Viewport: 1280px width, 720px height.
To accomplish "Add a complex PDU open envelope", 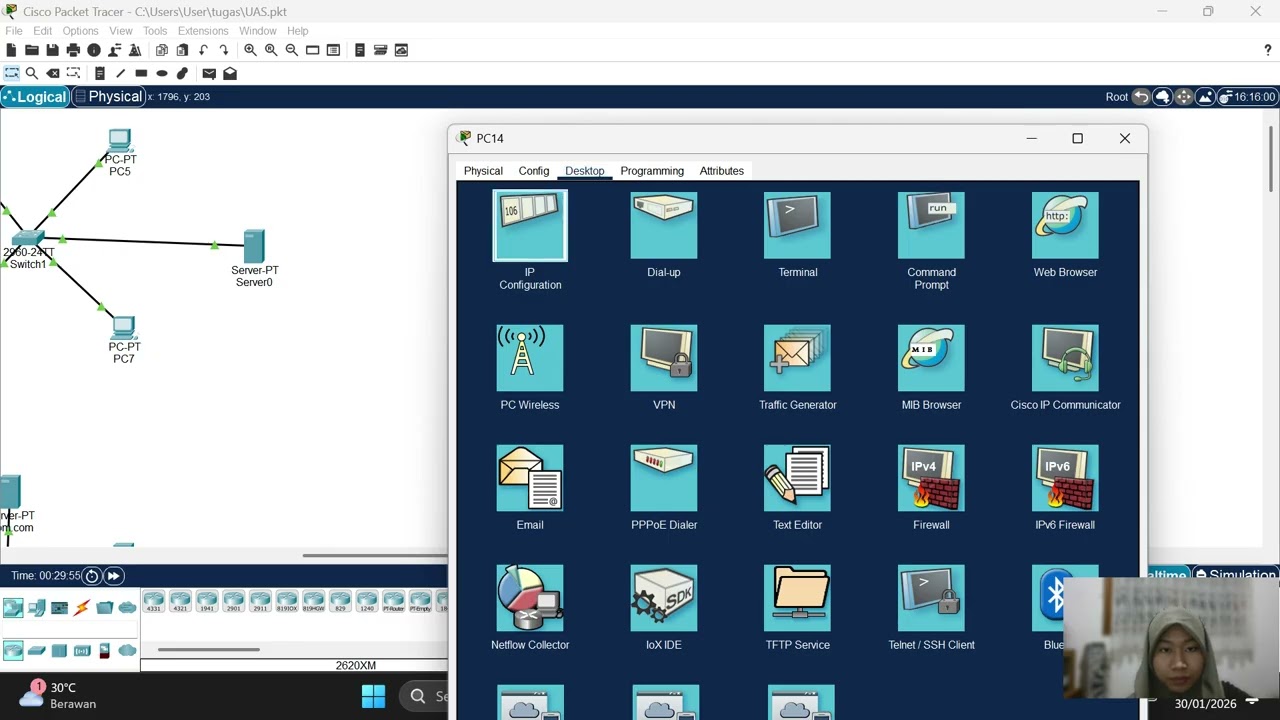I will (230, 73).
